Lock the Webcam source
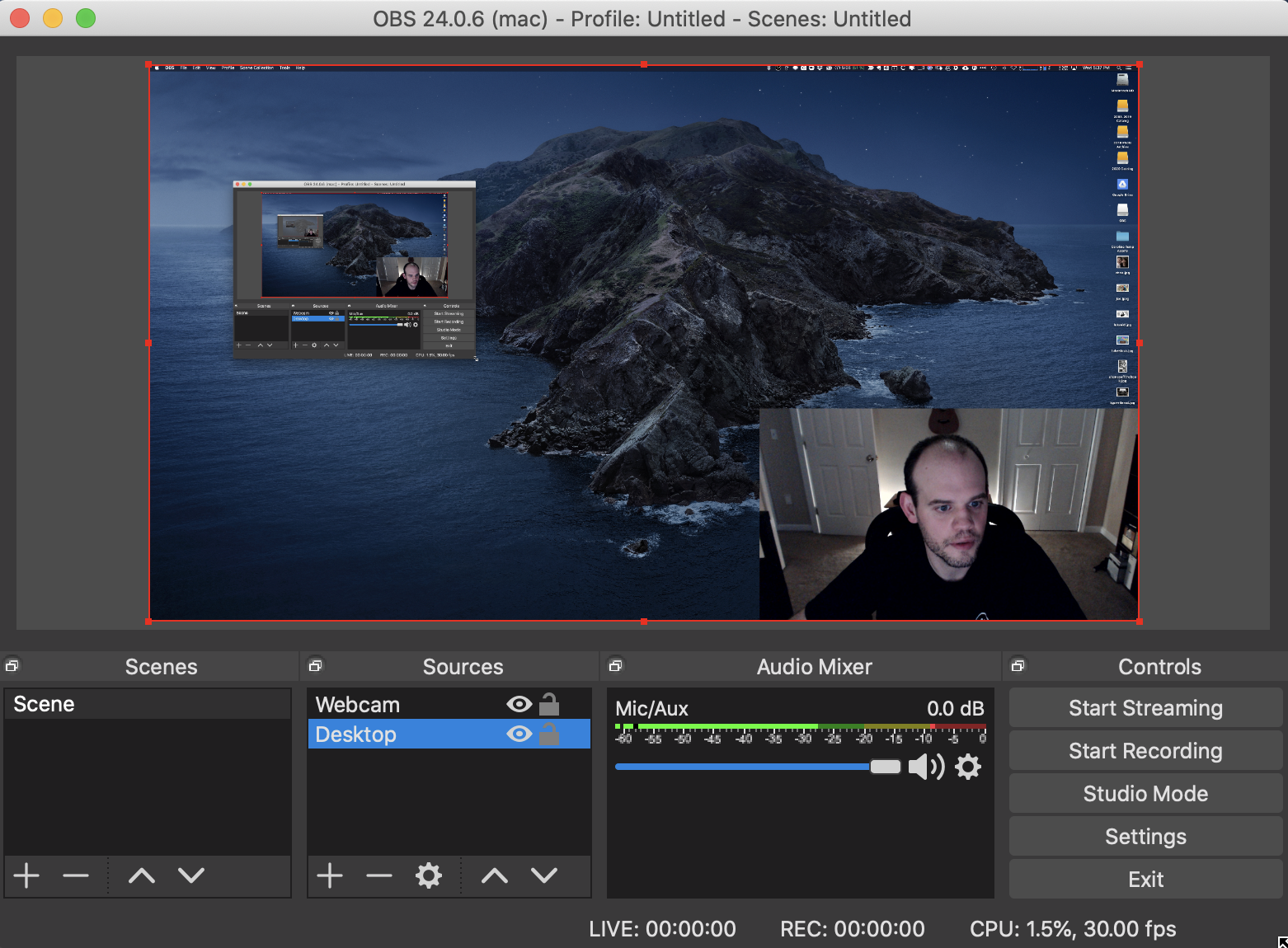 549,704
